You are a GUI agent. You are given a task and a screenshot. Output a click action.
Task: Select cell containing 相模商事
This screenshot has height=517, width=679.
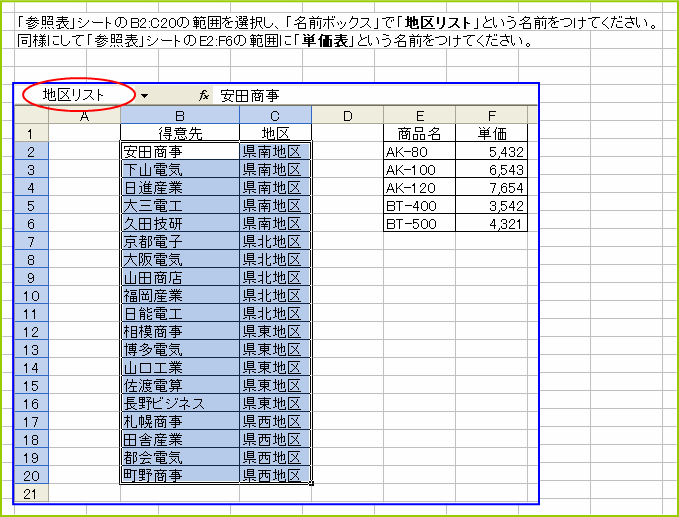(180, 332)
